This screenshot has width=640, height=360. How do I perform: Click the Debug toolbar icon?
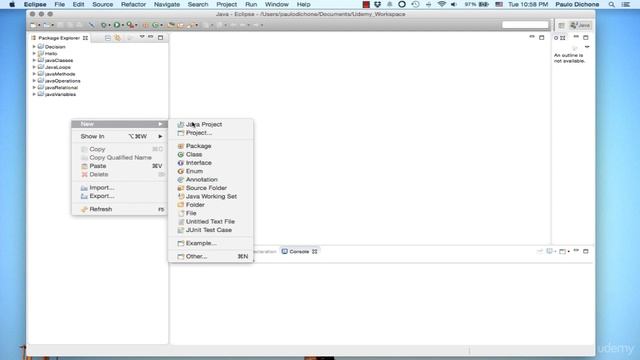pyautogui.click(x=104, y=25)
